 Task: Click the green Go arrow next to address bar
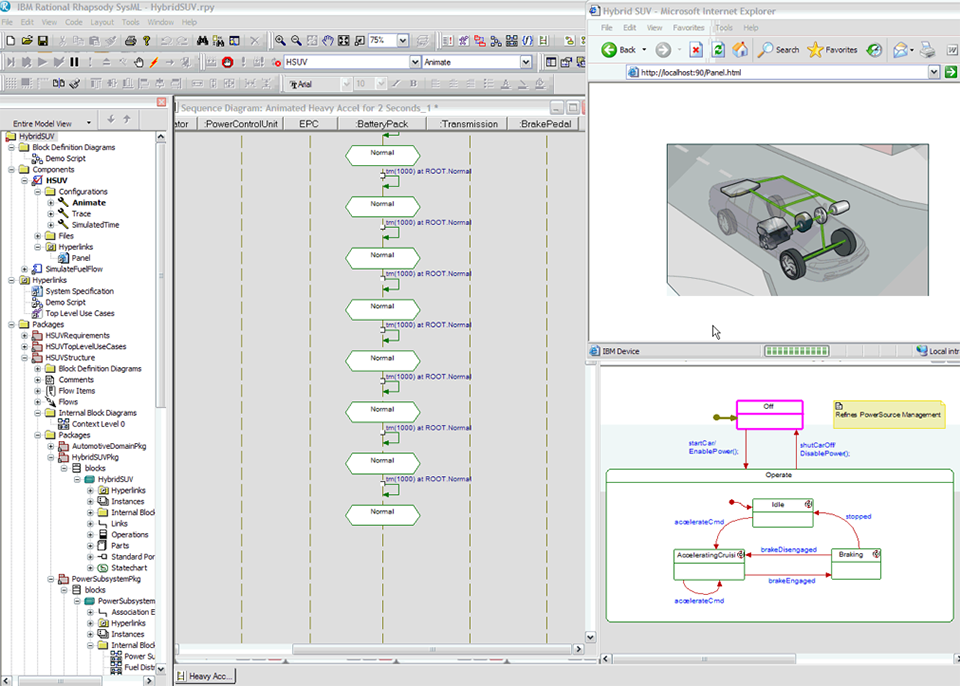click(x=950, y=72)
